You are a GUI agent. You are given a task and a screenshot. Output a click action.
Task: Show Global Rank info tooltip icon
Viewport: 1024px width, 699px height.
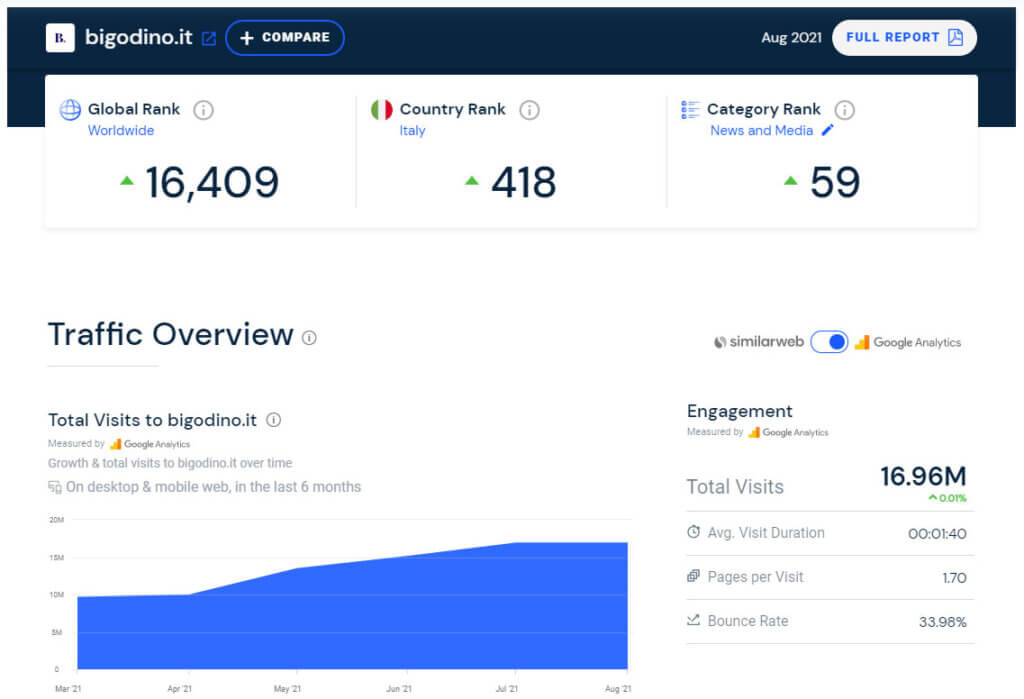pos(203,110)
